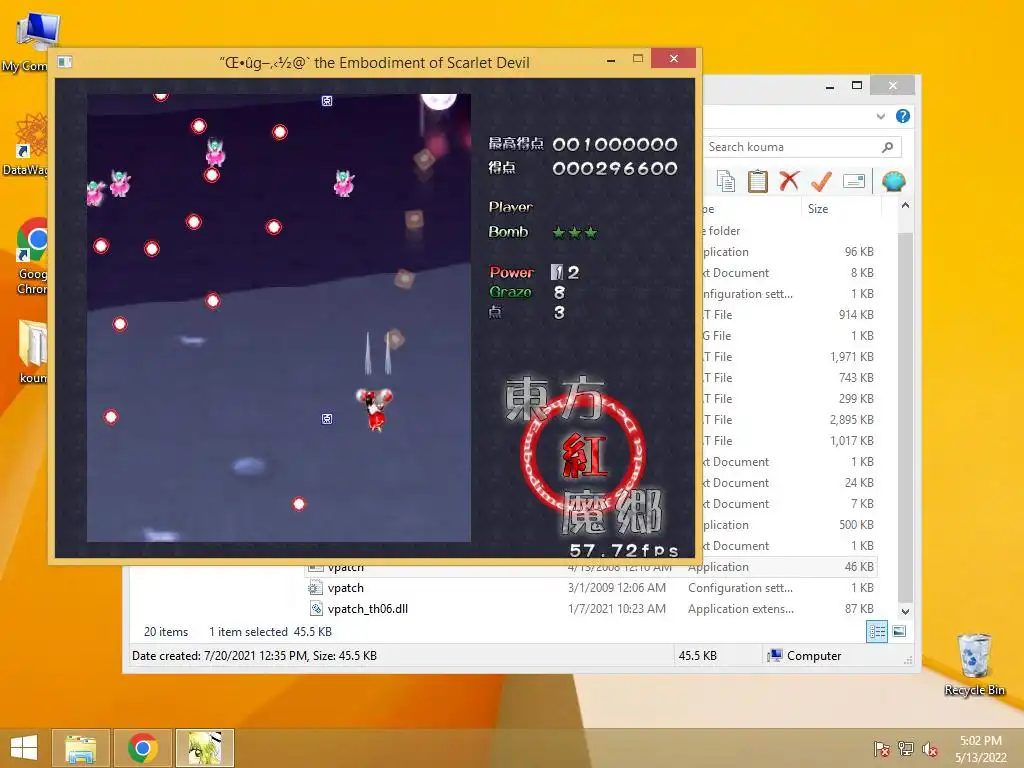1024x768 pixels.
Task: Click the 24 KB Document row
Action: [789, 483]
